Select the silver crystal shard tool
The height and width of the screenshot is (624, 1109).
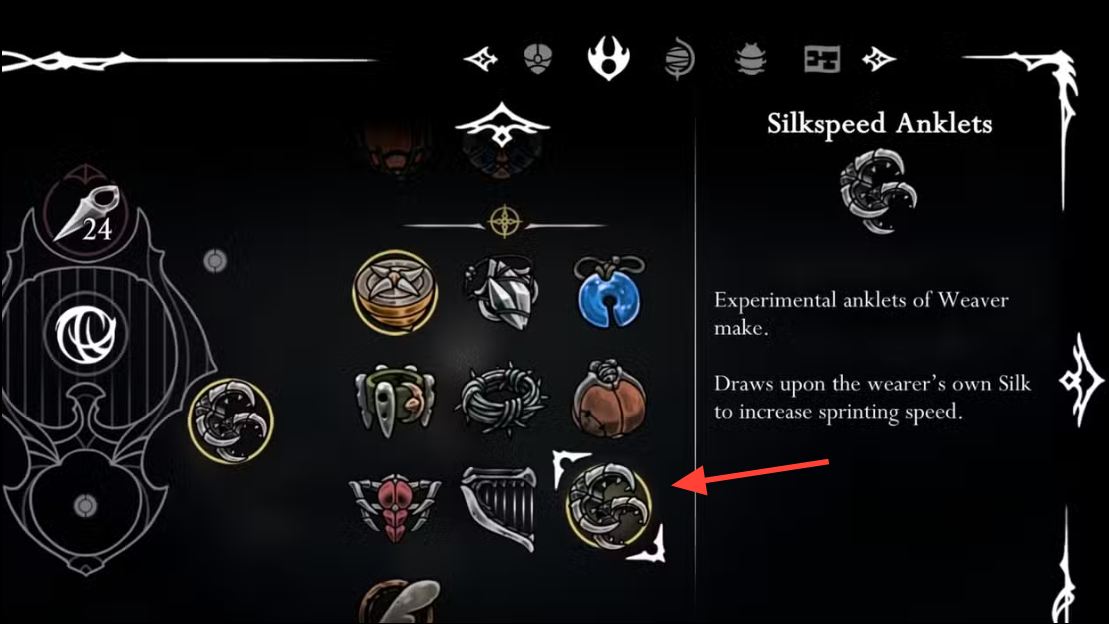(x=501, y=291)
